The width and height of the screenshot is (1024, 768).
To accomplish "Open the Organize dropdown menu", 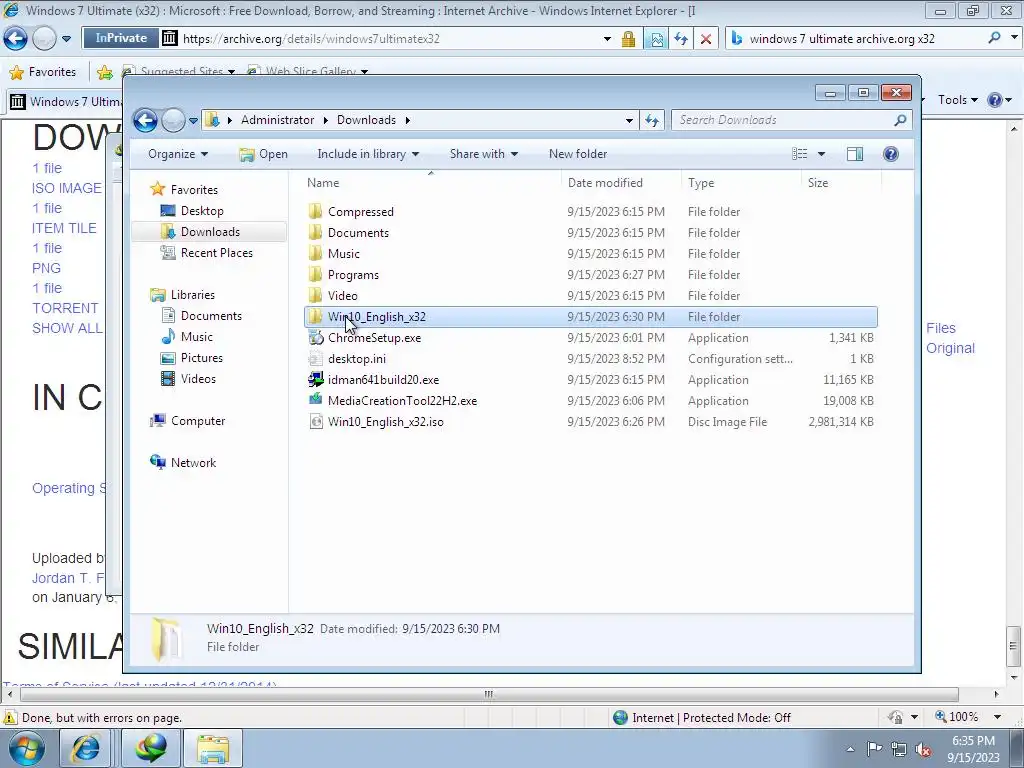I will 178,153.
